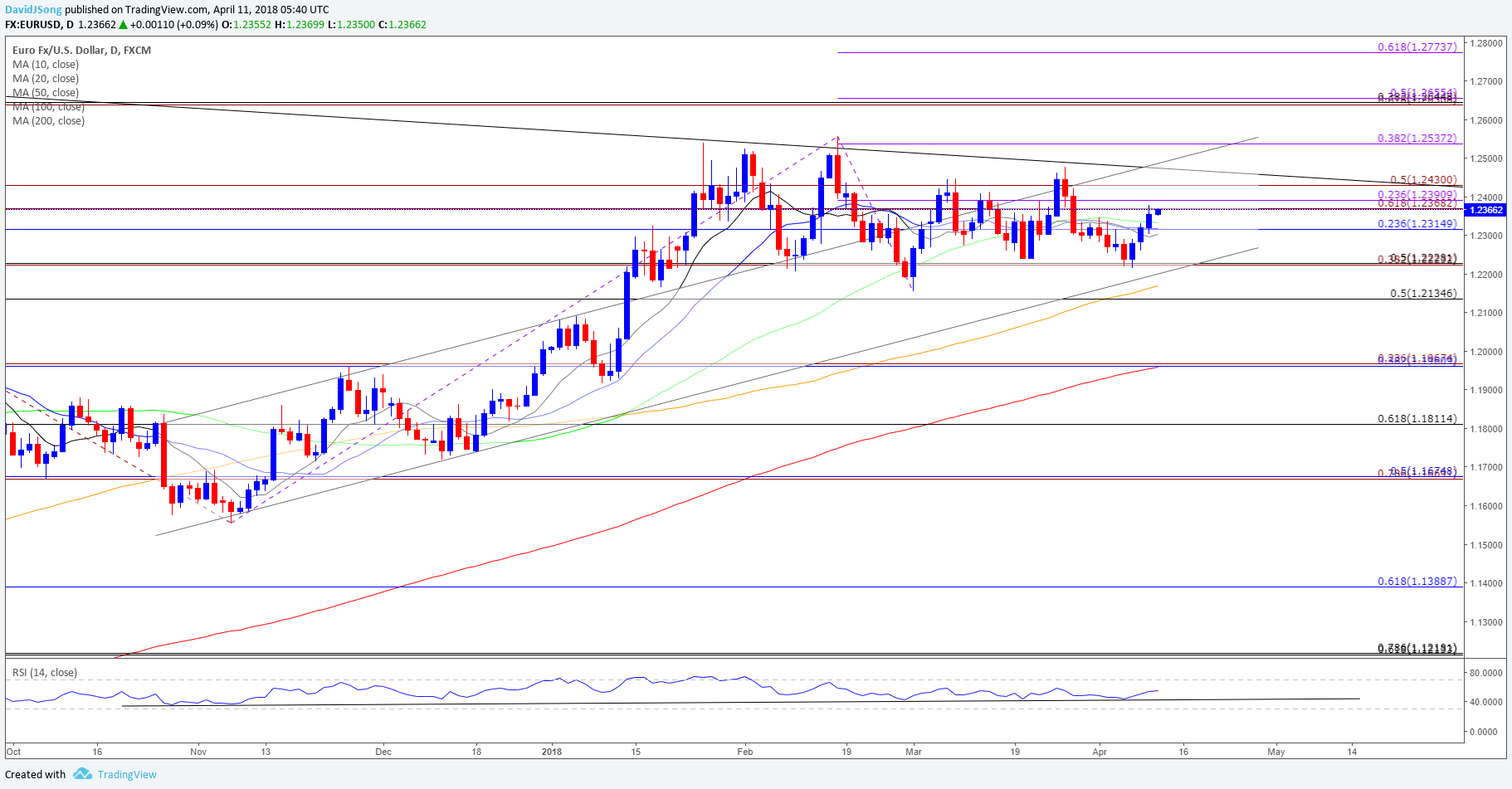Select the 0.618(1.27737) Fibonacci label
The height and width of the screenshot is (789, 1512).
[1417, 46]
